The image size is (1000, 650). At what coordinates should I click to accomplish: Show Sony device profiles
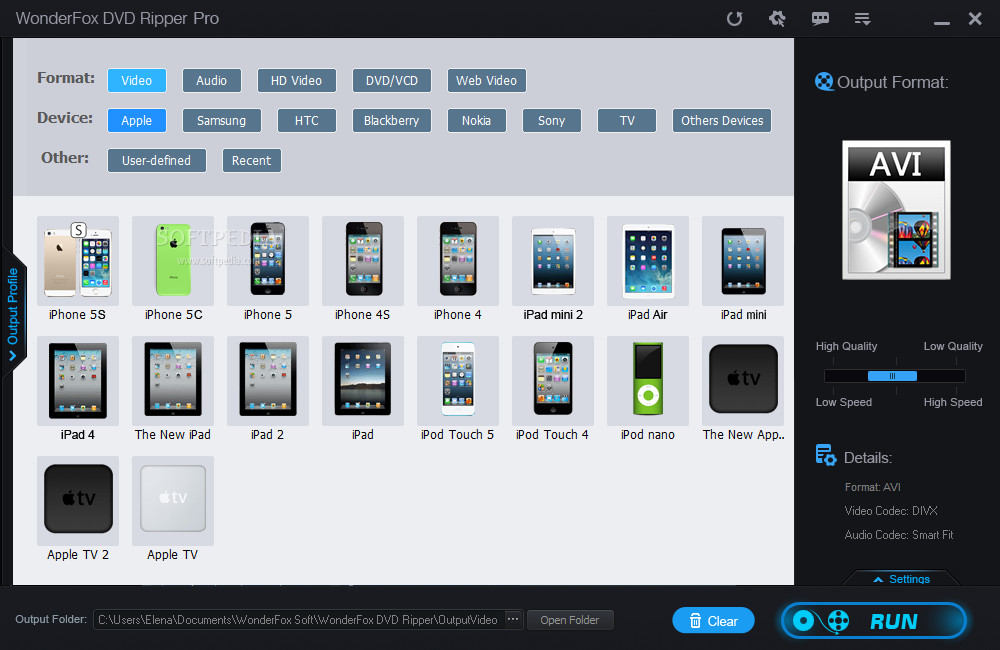point(552,121)
